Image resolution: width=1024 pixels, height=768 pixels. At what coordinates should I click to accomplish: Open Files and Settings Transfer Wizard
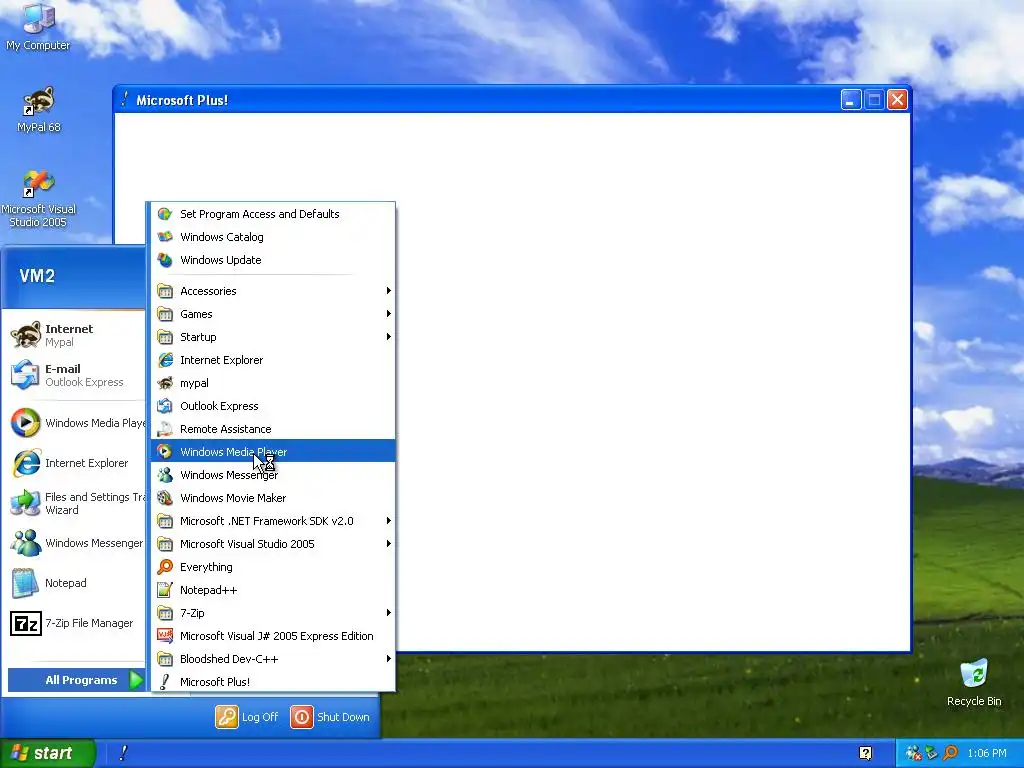point(75,503)
